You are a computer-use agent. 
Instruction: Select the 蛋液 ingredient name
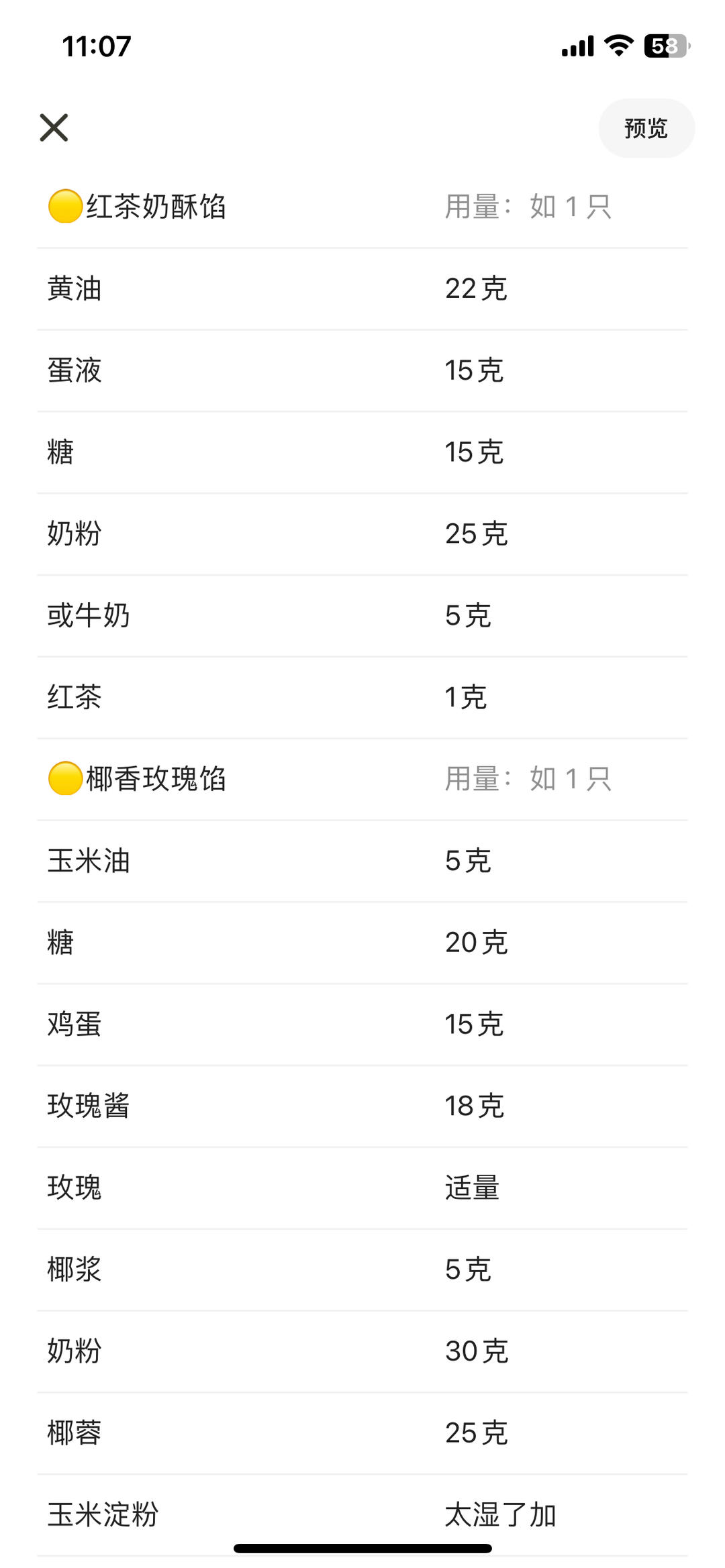coord(75,370)
